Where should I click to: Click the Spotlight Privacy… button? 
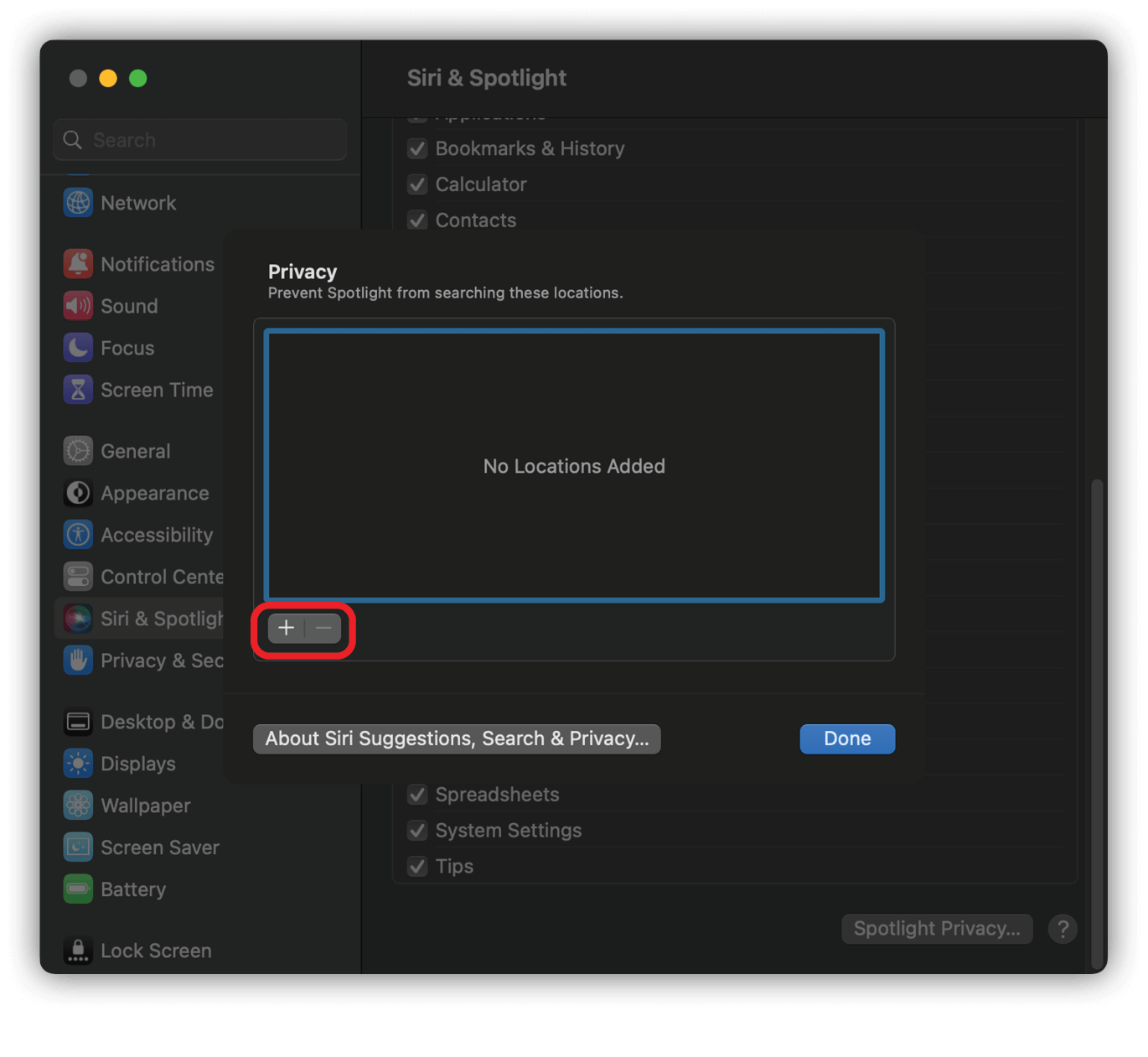(937, 929)
